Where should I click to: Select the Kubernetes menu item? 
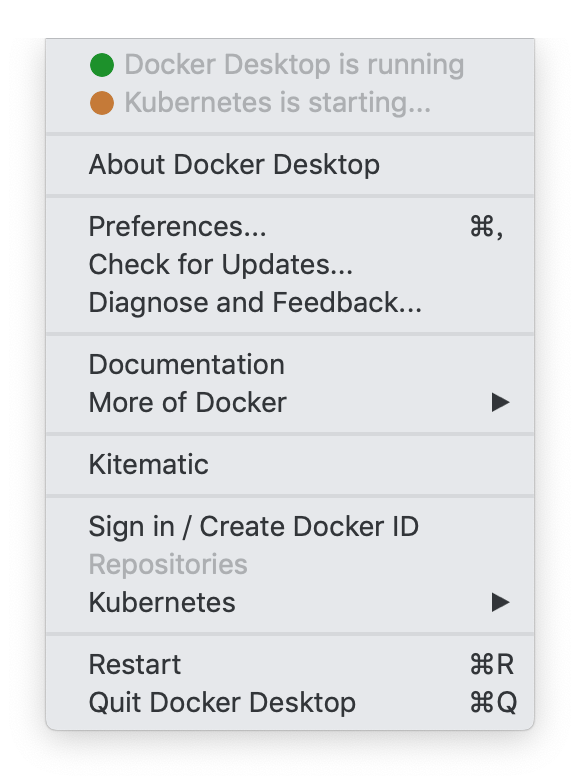click(290, 602)
